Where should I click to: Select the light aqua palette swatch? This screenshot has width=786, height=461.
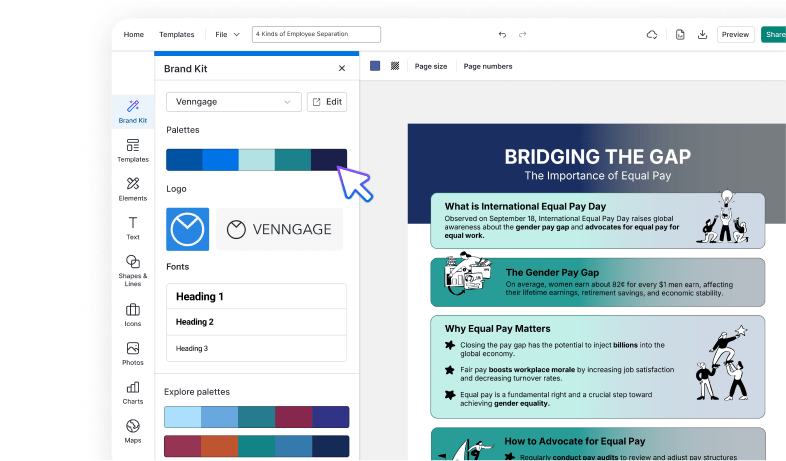click(x=257, y=160)
